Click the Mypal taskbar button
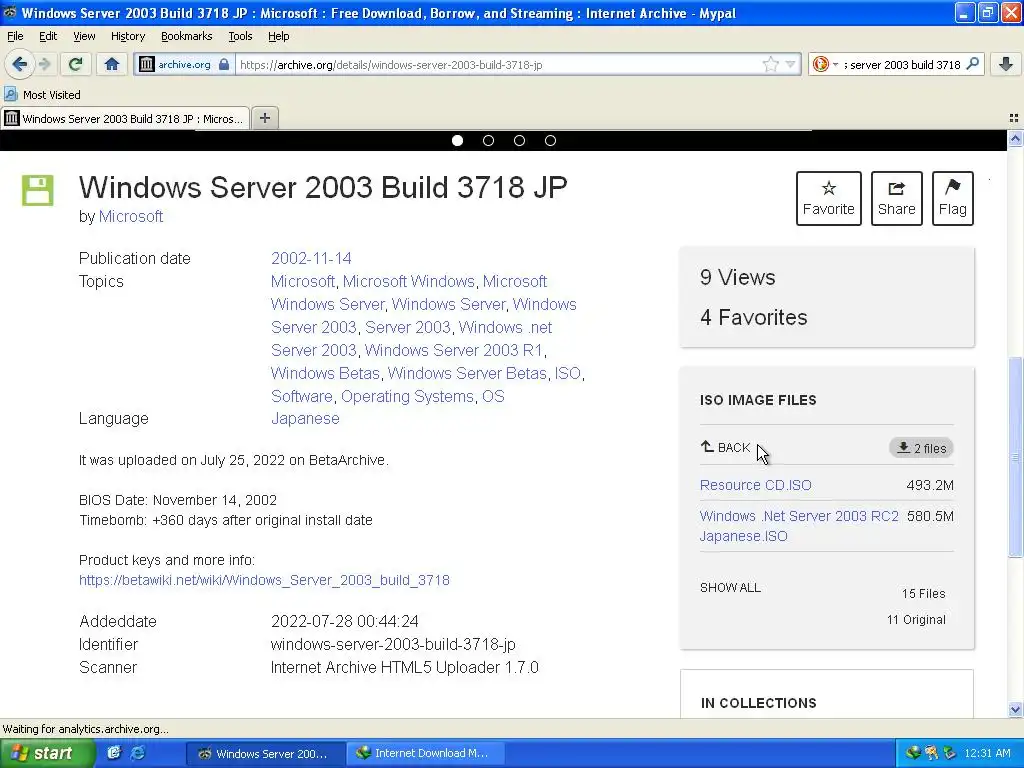 [x=266, y=753]
